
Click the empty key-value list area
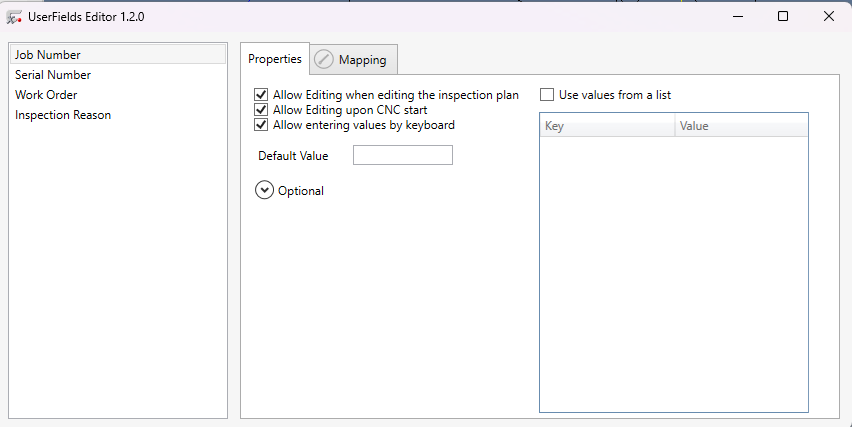coord(673,270)
